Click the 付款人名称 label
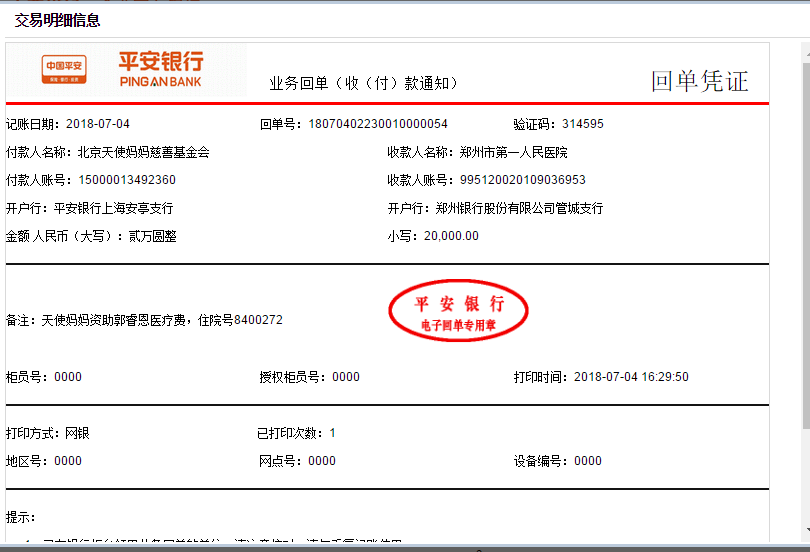Screen dimensions: 810x552 tap(39, 152)
